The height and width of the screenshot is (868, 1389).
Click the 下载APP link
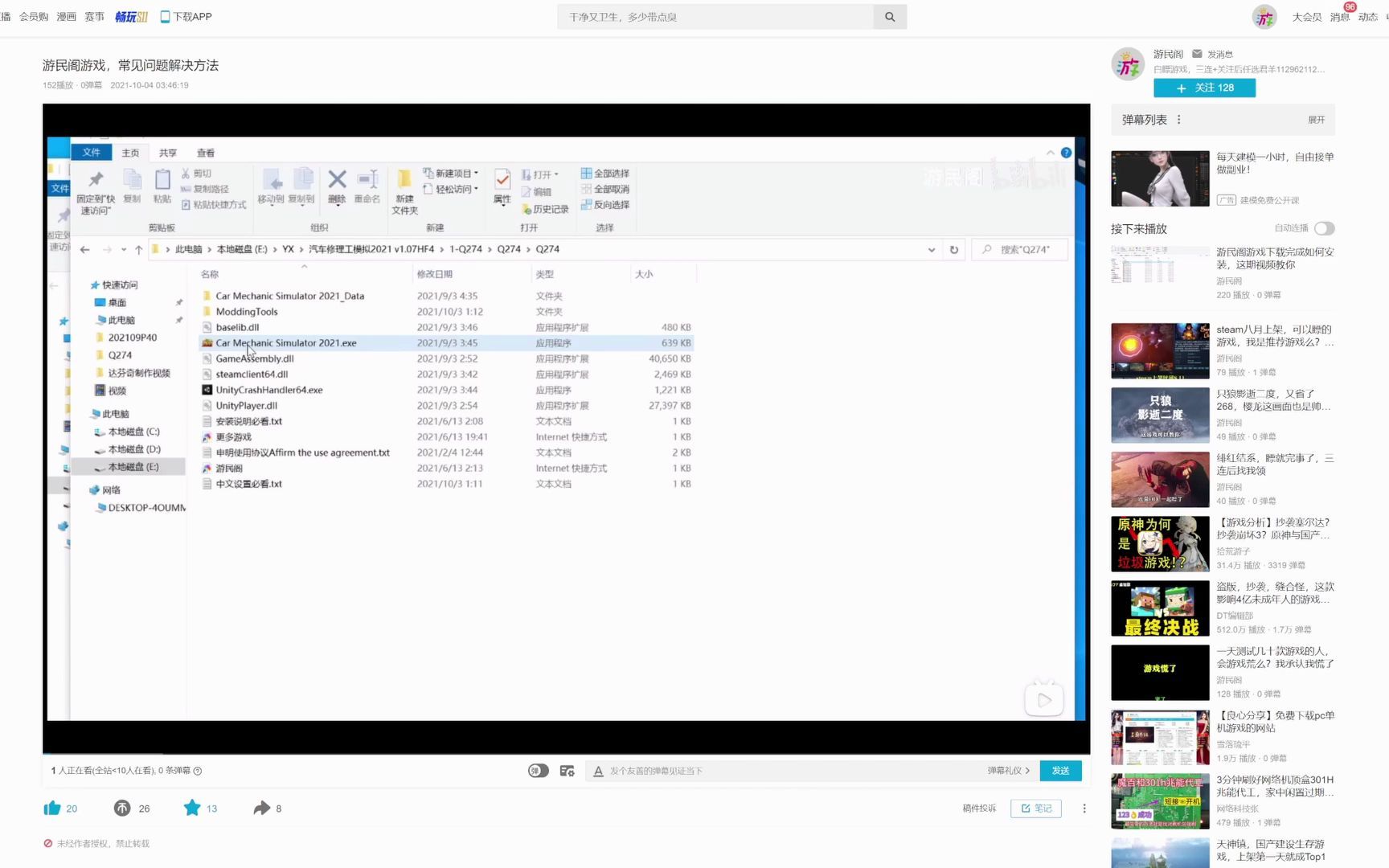click(193, 17)
